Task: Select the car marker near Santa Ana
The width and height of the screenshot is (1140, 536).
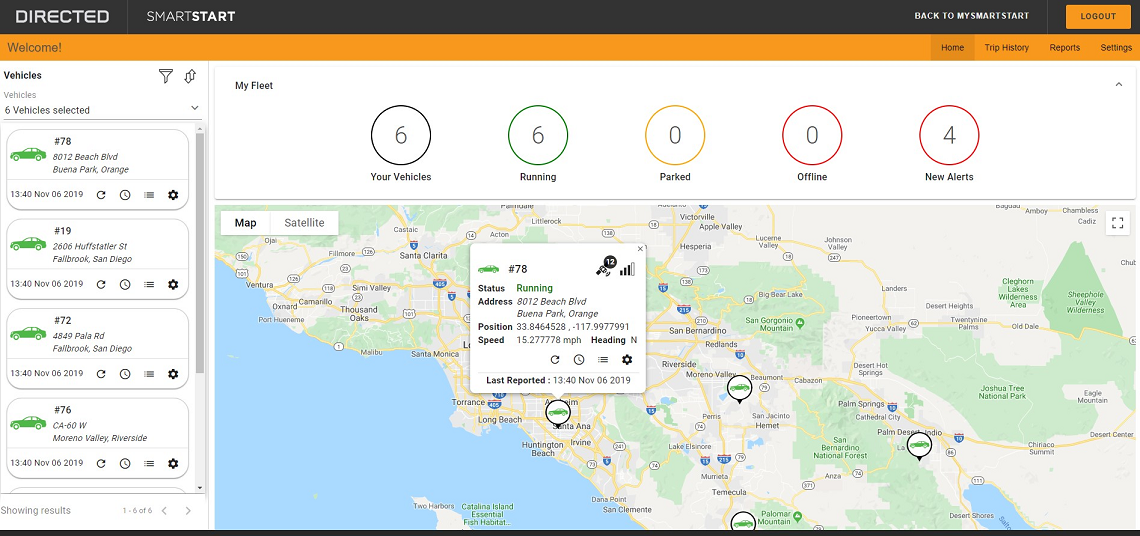Action: 558,413
